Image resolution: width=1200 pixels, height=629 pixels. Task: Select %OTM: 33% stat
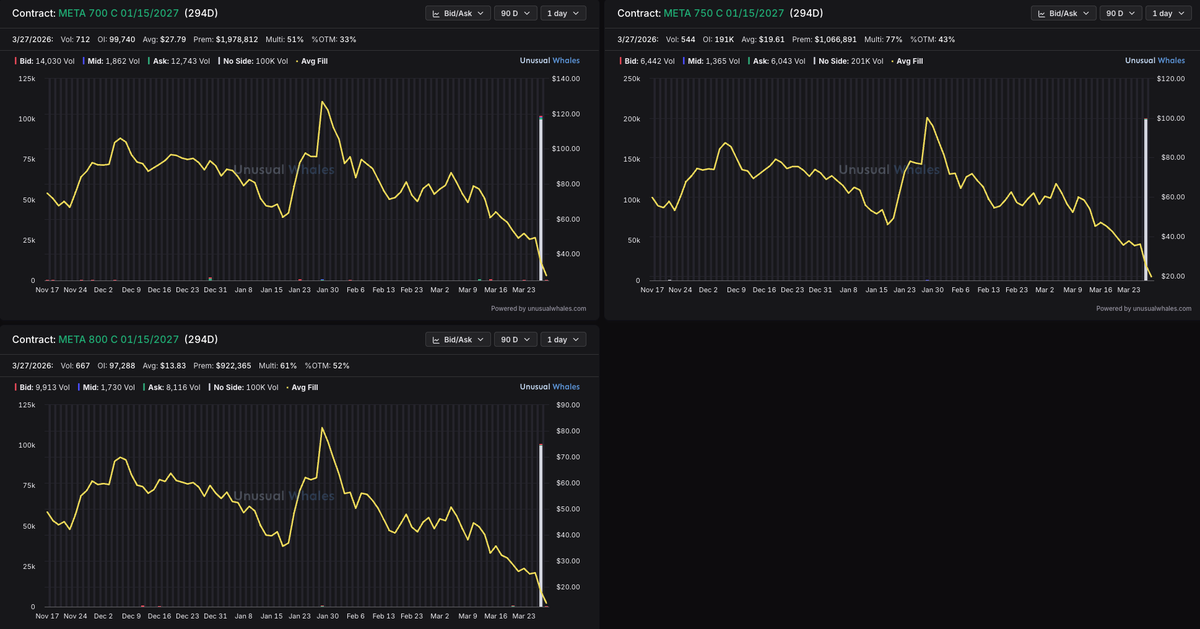334,39
